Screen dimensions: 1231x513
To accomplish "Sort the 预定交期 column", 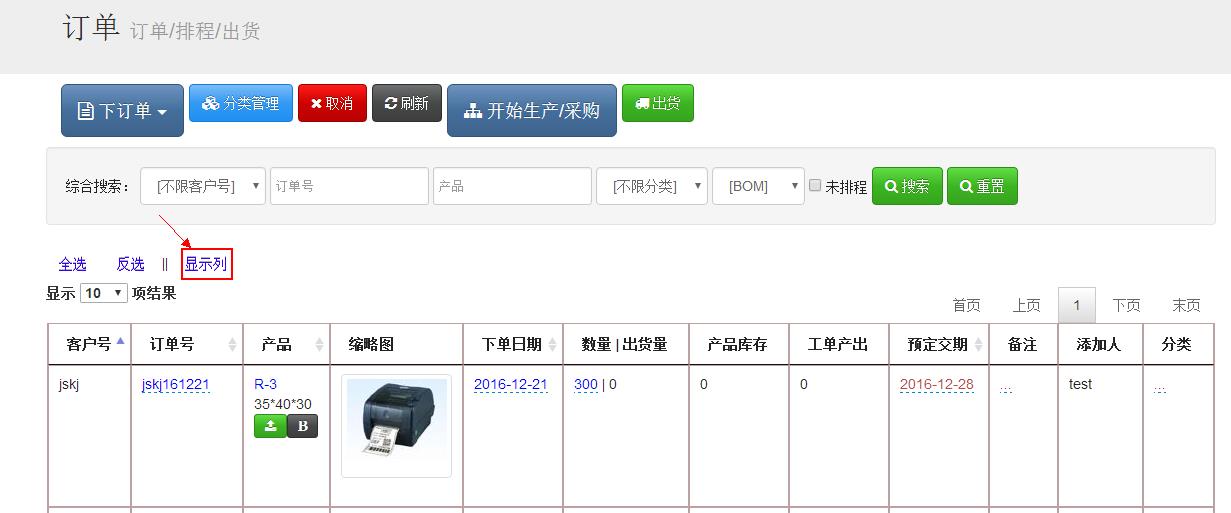I will click(977, 344).
